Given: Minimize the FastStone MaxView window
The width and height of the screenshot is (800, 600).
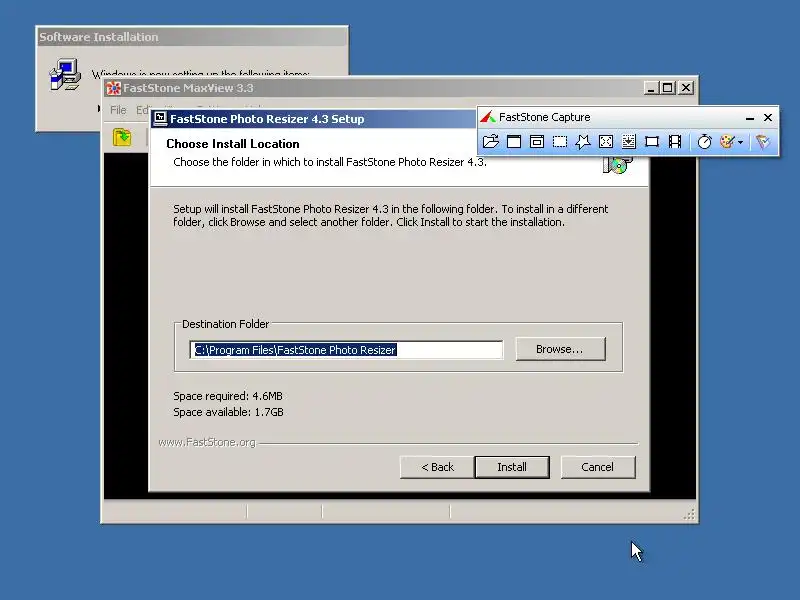Looking at the screenshot, I should [x=651, y=88].
